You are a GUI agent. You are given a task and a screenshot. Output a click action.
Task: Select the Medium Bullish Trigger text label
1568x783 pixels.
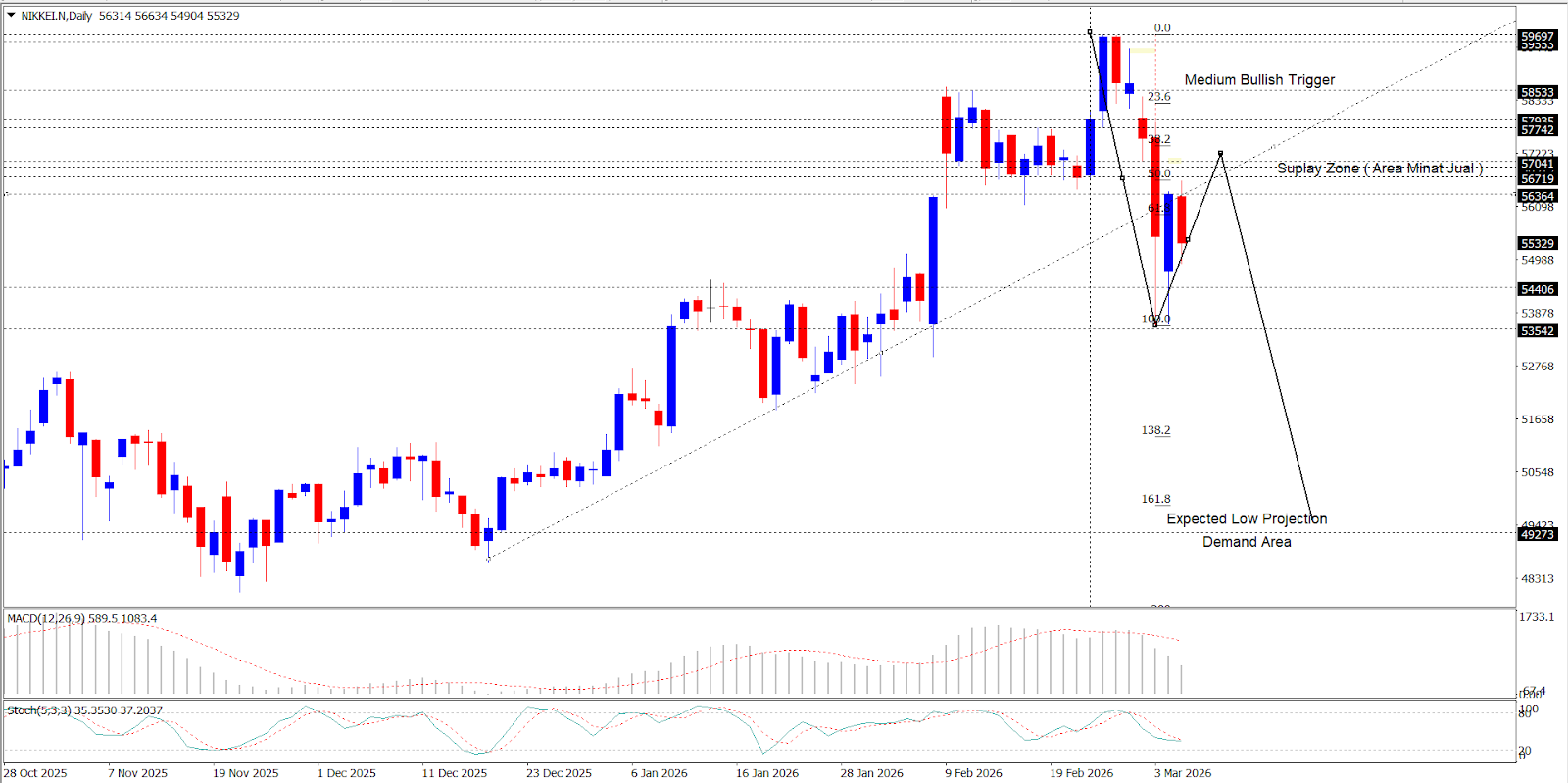click(1259, 80)
